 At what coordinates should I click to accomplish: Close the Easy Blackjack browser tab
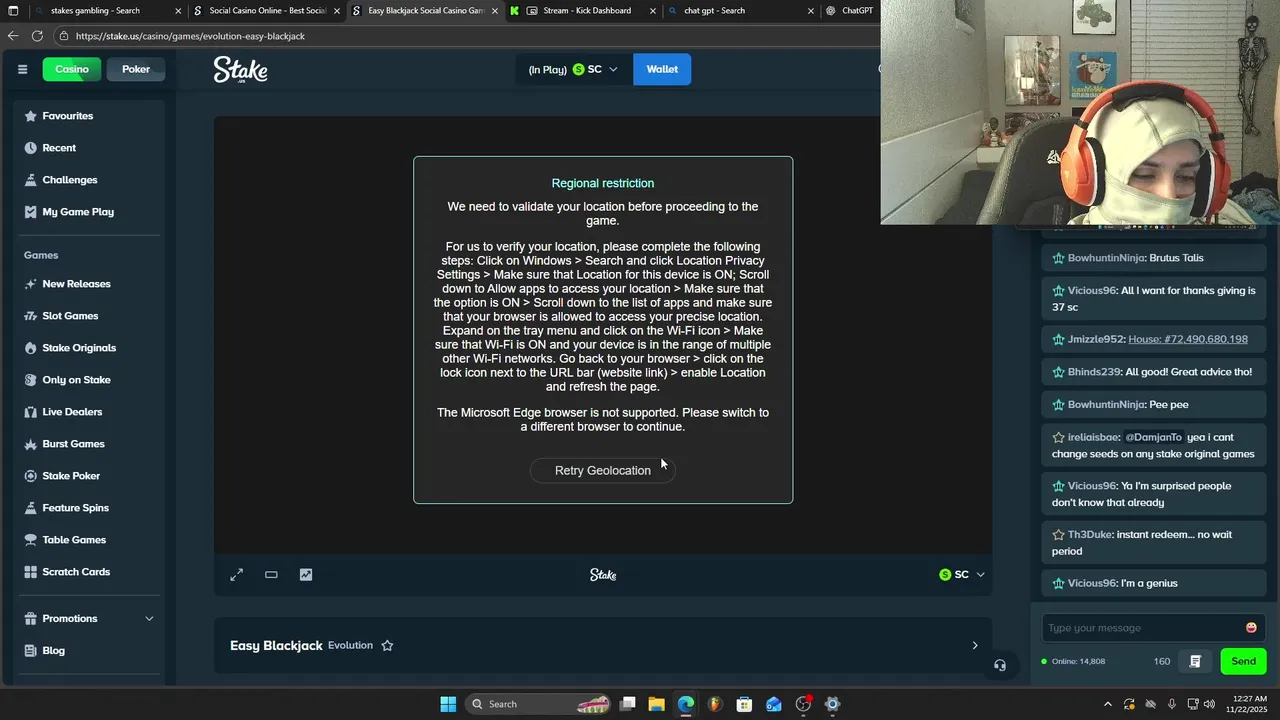coord(494,11)
